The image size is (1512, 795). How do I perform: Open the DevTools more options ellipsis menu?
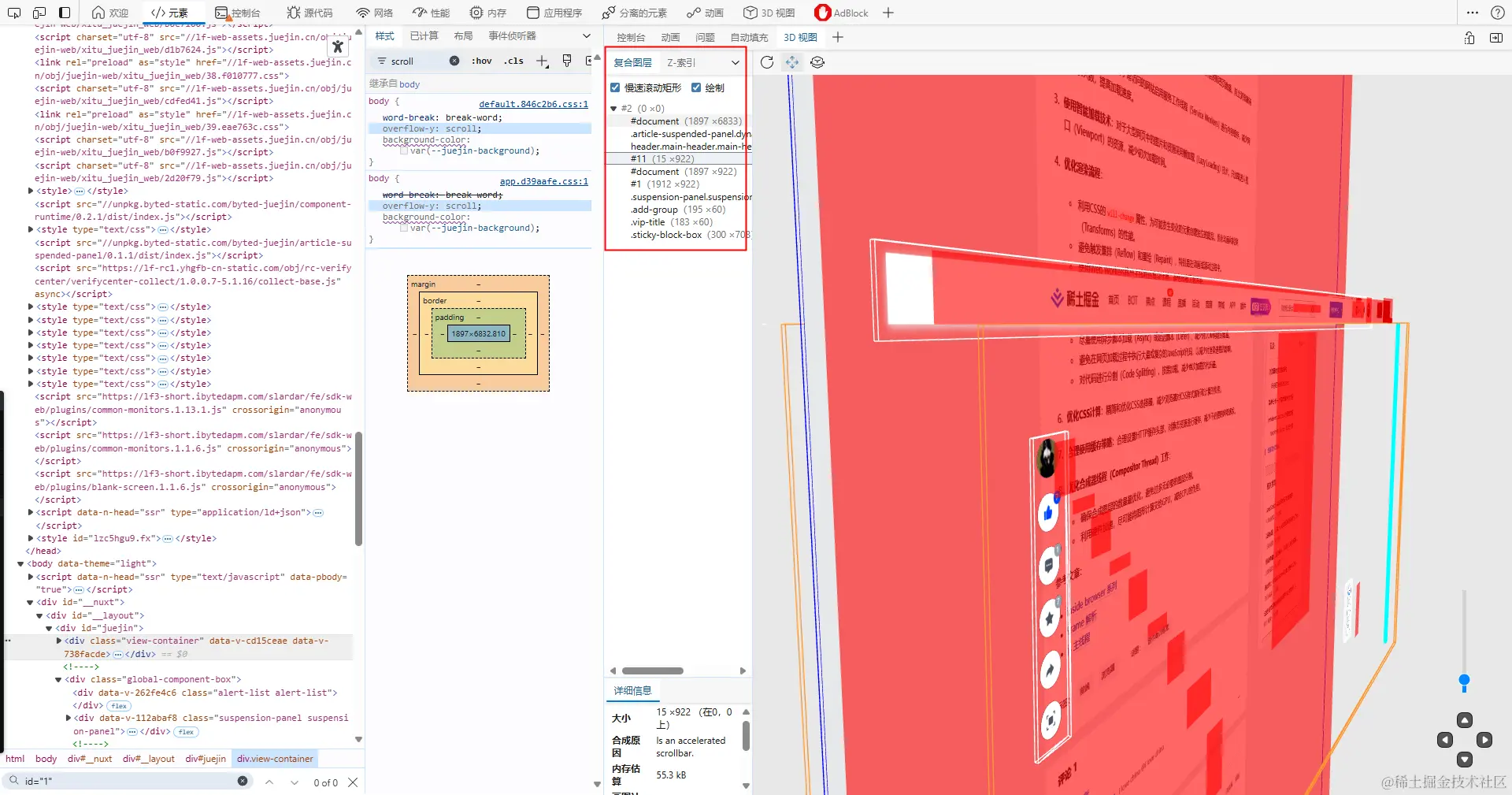[x=1473, y=13]
